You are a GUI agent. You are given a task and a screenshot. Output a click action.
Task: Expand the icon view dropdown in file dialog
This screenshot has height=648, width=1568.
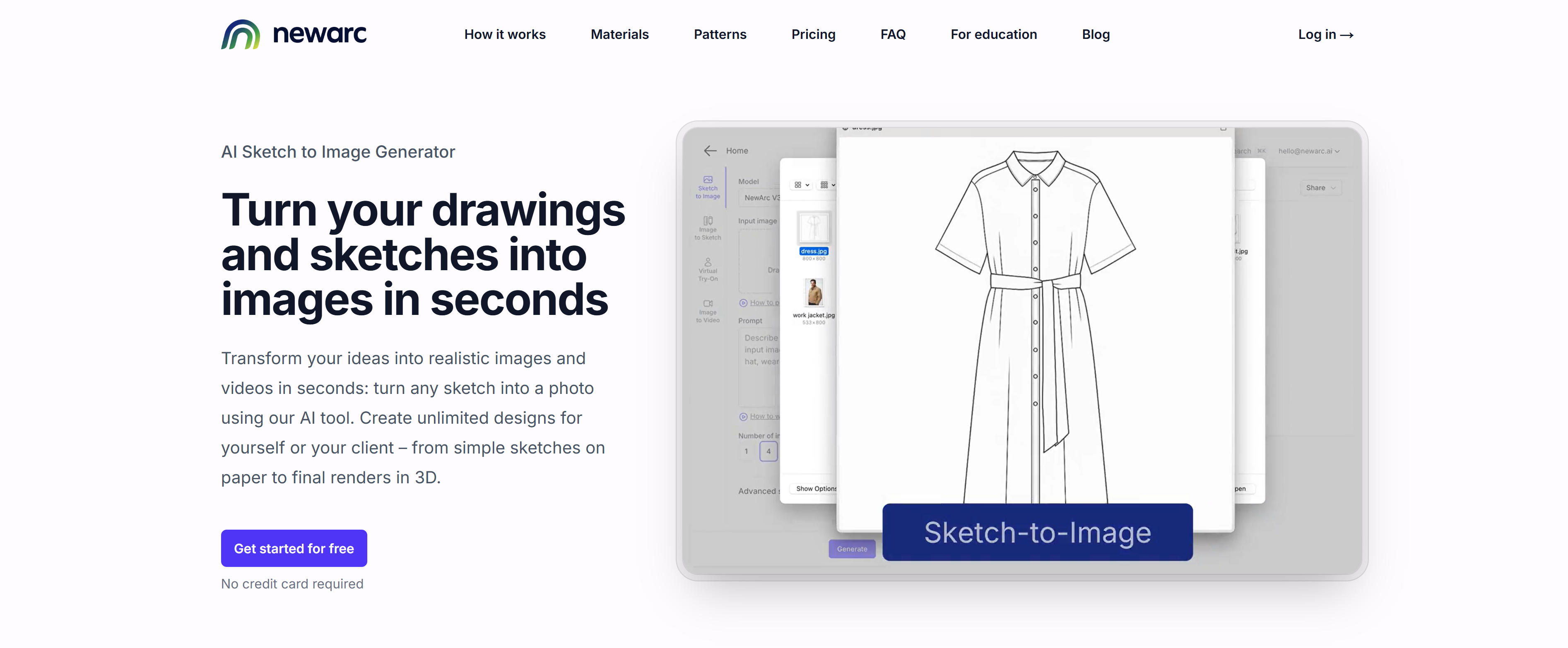click(801, 185)
